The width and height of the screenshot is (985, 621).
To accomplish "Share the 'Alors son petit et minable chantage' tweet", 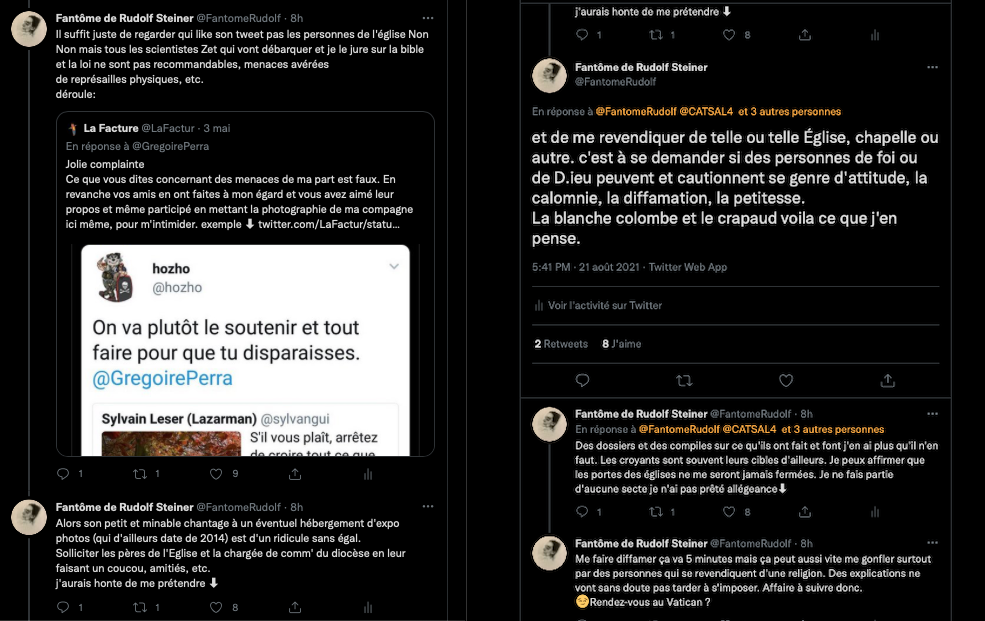I will [294, 607].
